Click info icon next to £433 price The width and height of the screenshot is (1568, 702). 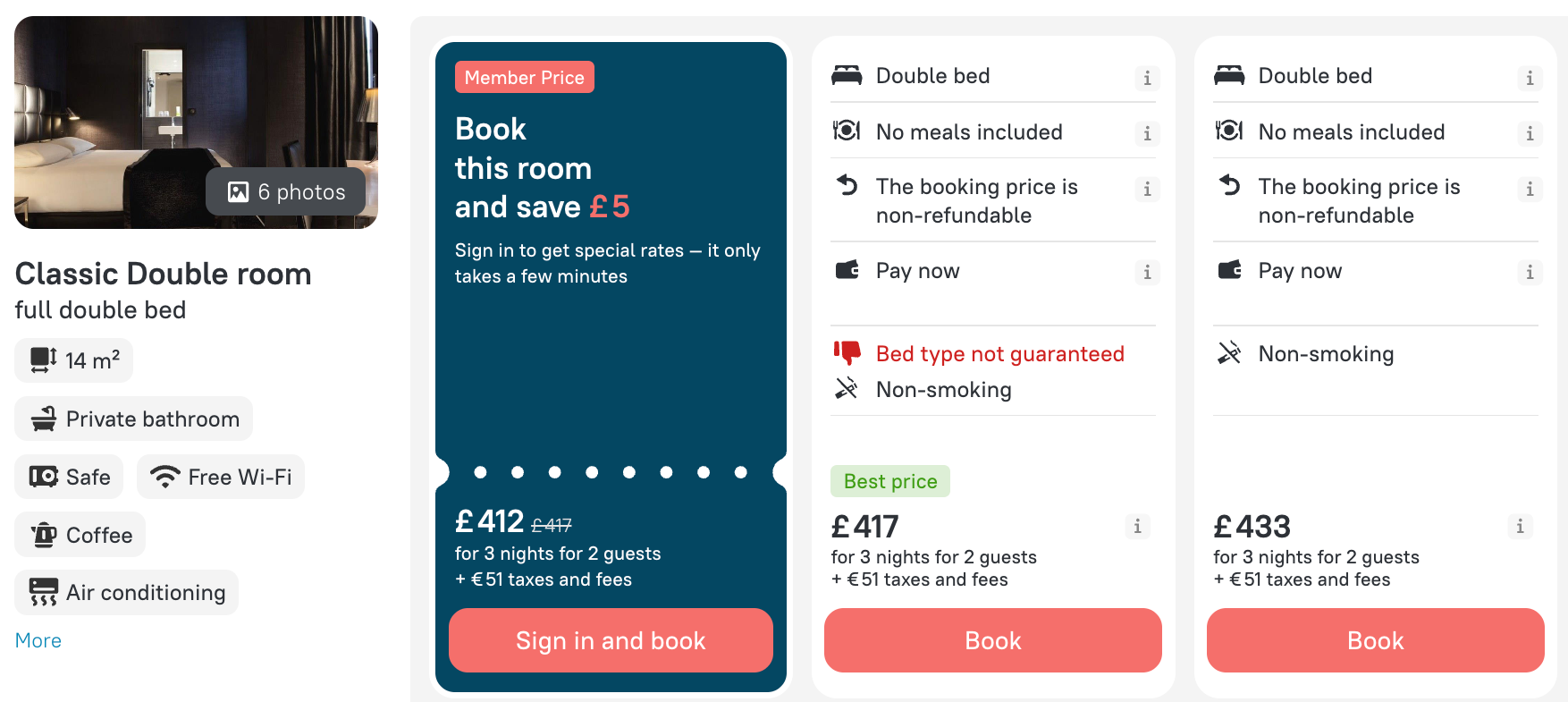point(1520,527)
